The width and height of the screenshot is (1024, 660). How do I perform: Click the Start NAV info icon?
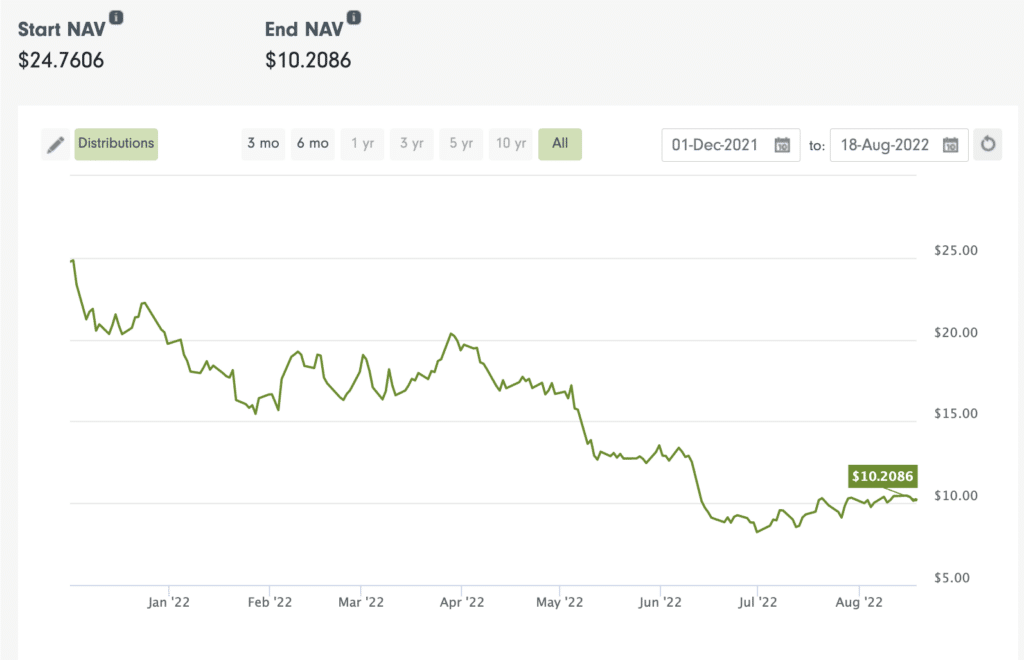117,18
